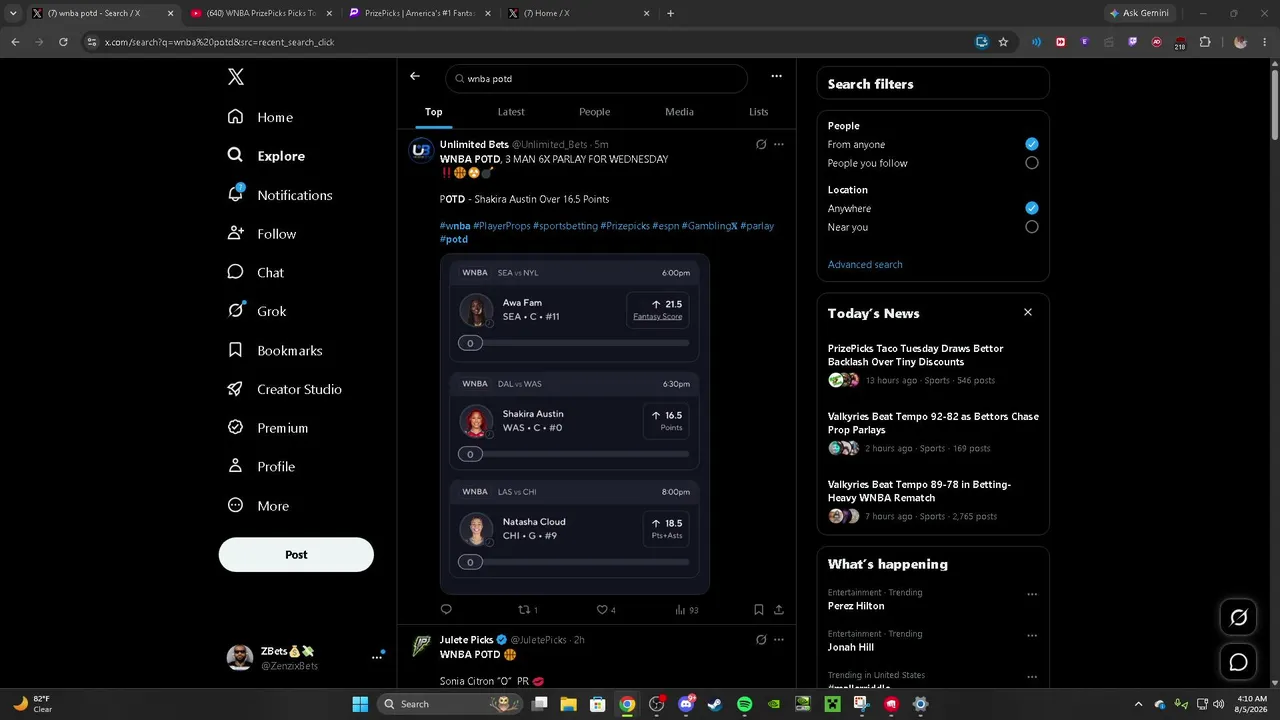Viewport: 1280px width, 720px height.
Task: Open the PrizePicks Taco Tuesday news story
Action: pos(916,355)
